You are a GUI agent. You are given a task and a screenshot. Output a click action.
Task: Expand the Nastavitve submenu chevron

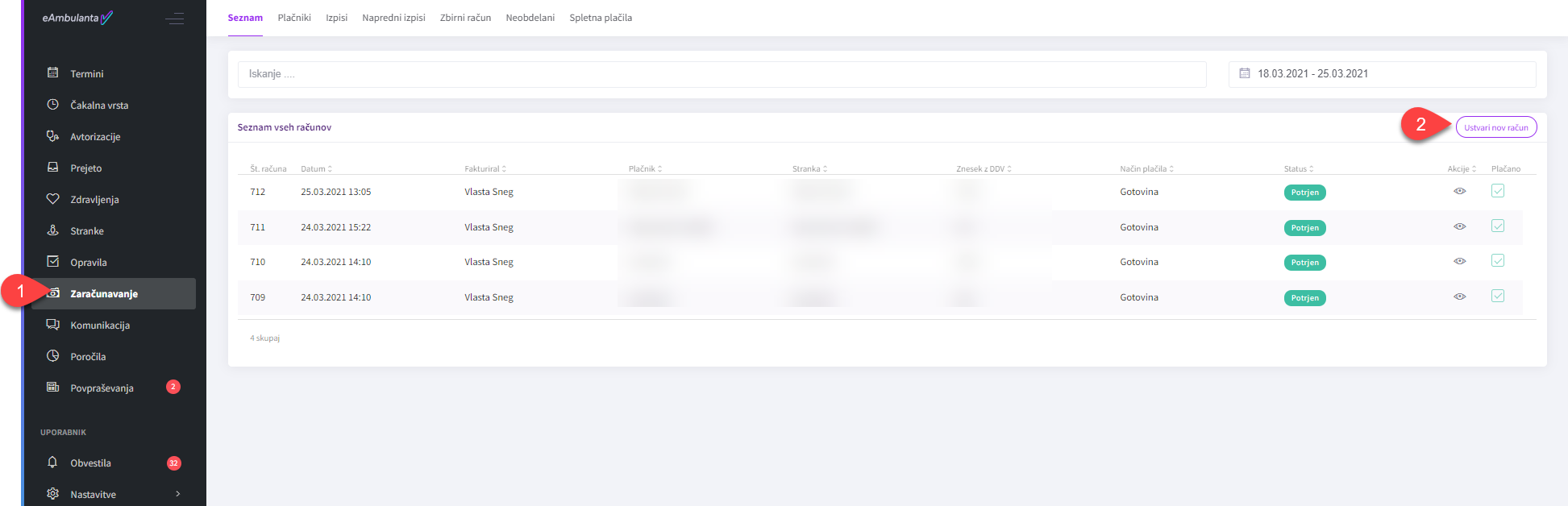[178, 494]
